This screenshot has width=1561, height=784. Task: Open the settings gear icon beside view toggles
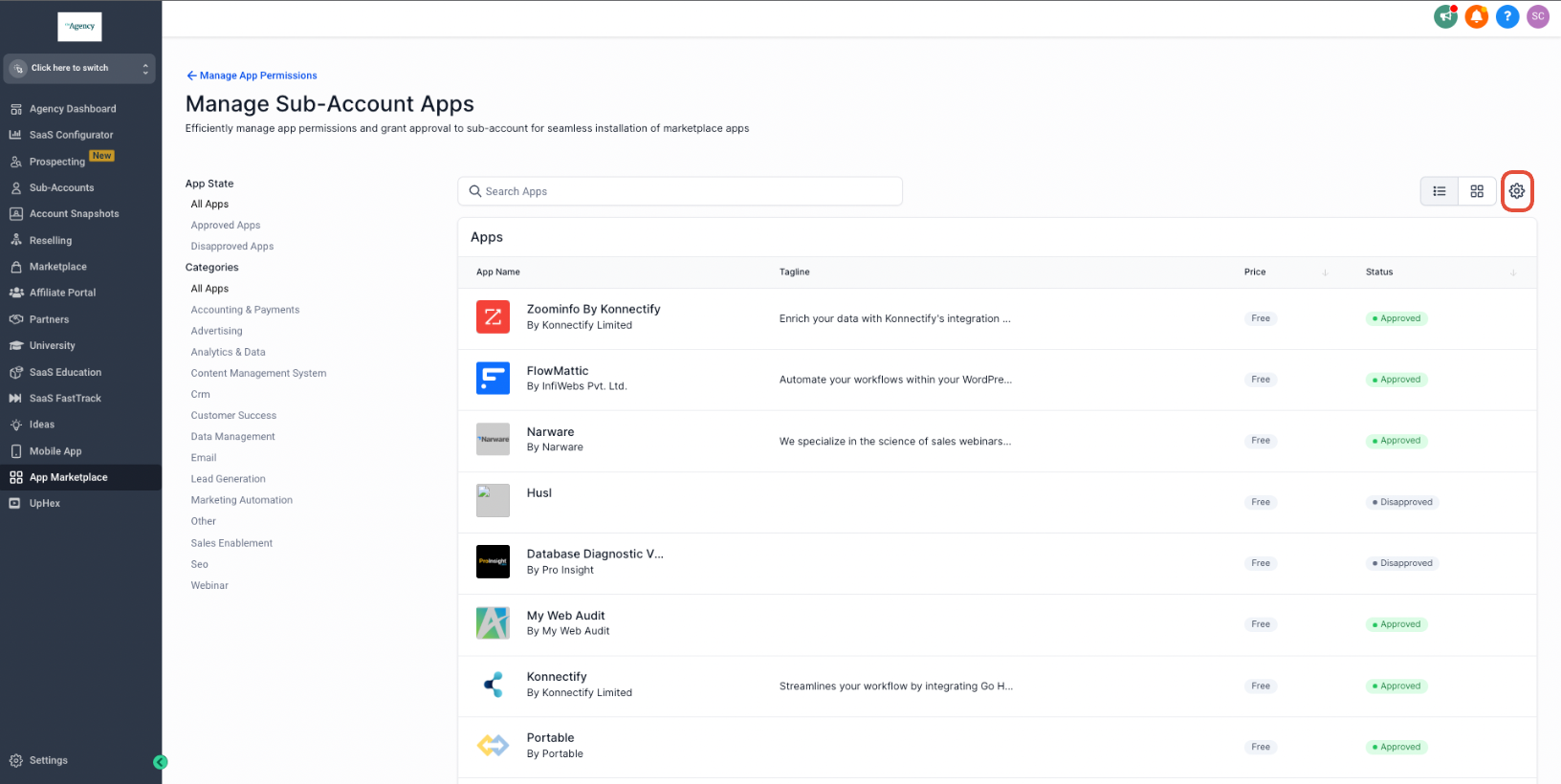(1517, 191)
